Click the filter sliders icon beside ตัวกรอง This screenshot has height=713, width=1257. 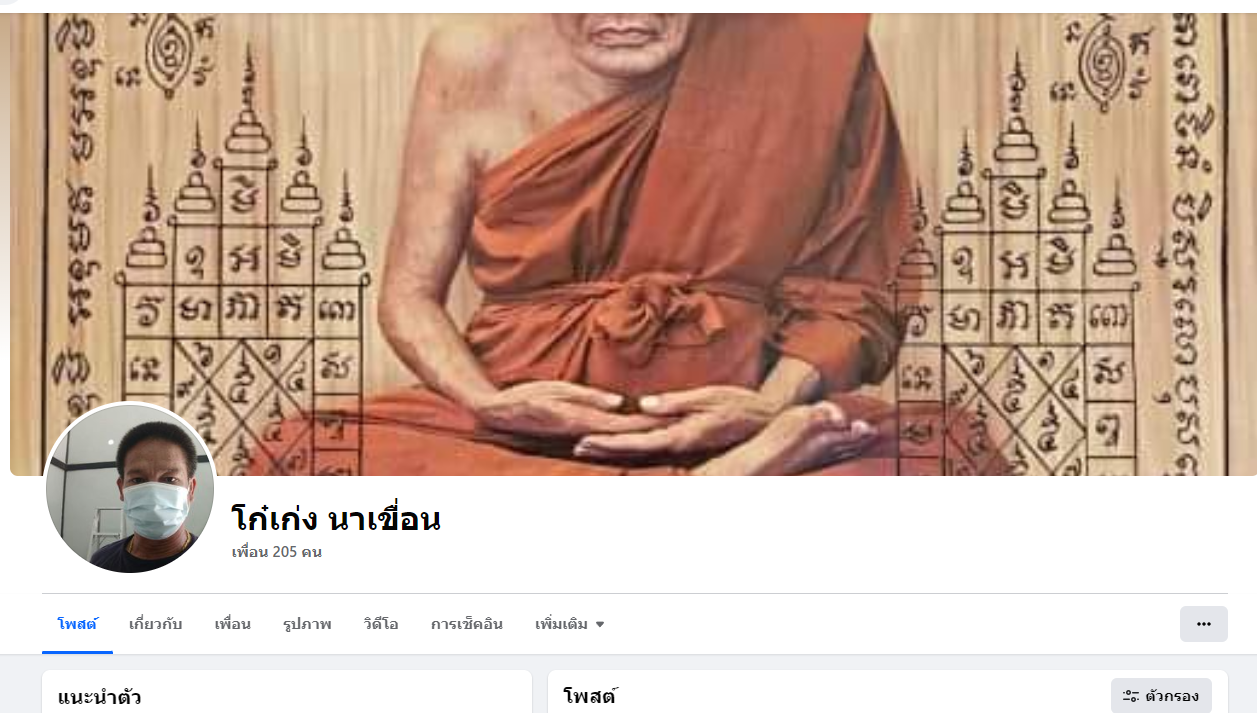click(1131, 696)
